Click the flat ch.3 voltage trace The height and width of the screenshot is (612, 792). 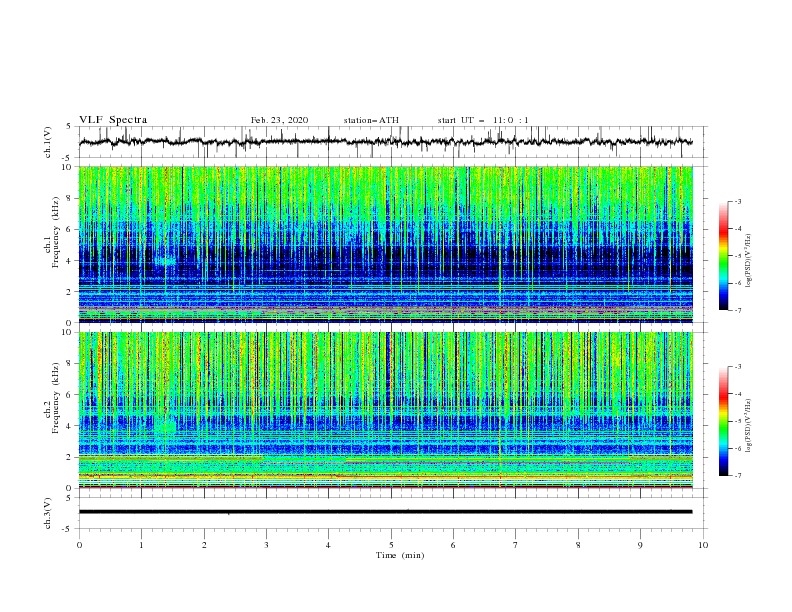pos(385,512)
